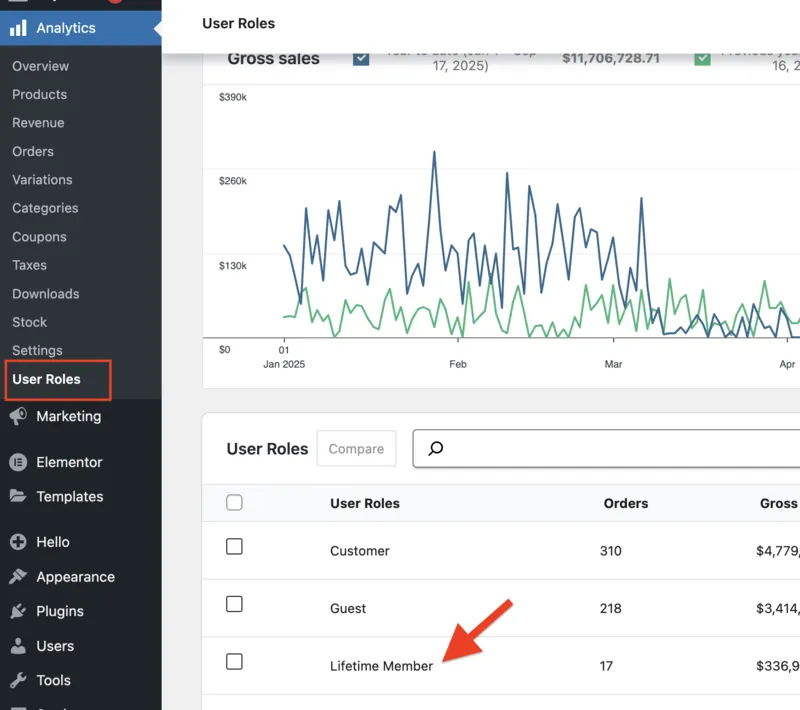This screenshot has width=800, height=710.
Task: Open Appearance via the paintbrush icon
Action: click(x=19, y=576)
